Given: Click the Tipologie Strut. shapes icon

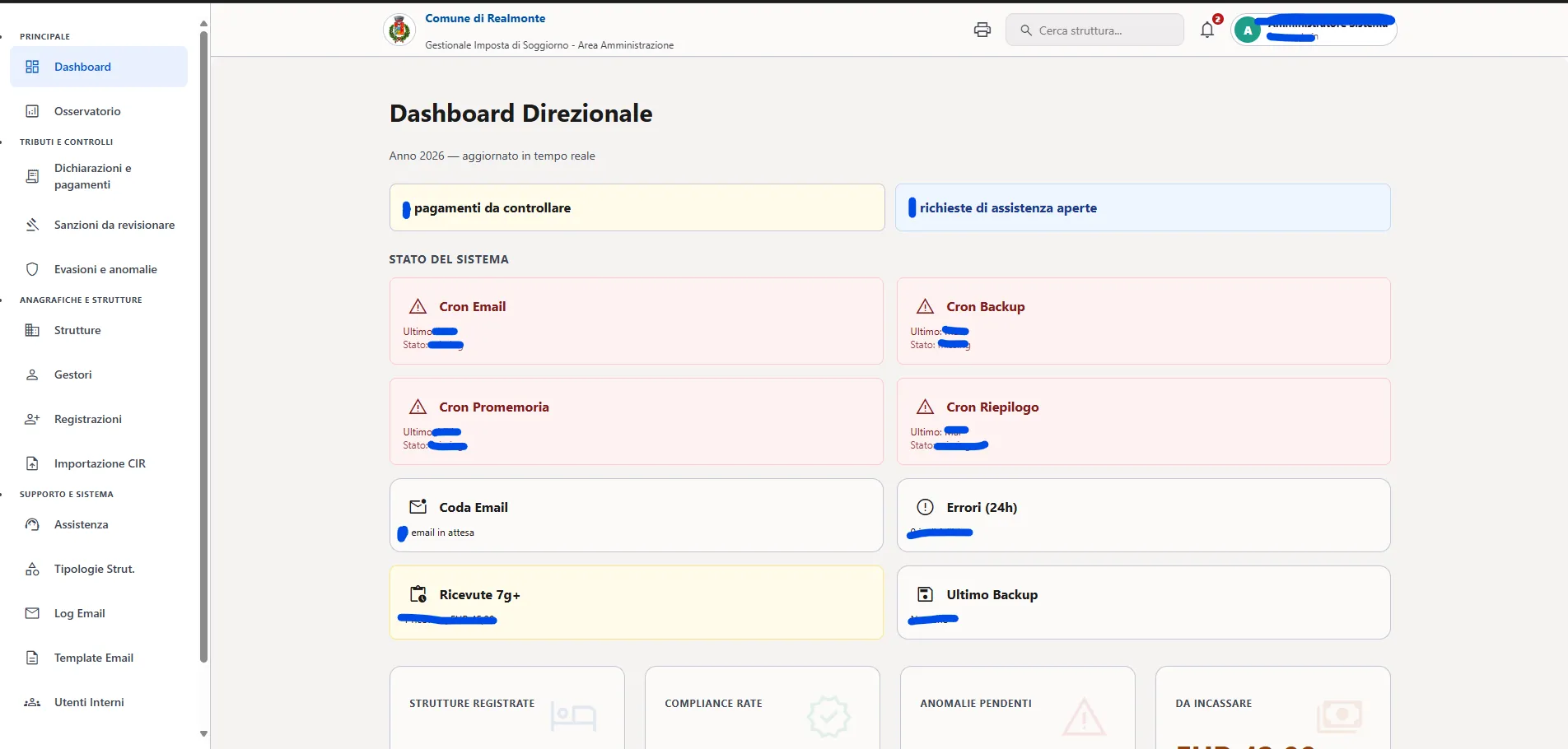Looking at the screenshot, I should click(x=32, y=569).
